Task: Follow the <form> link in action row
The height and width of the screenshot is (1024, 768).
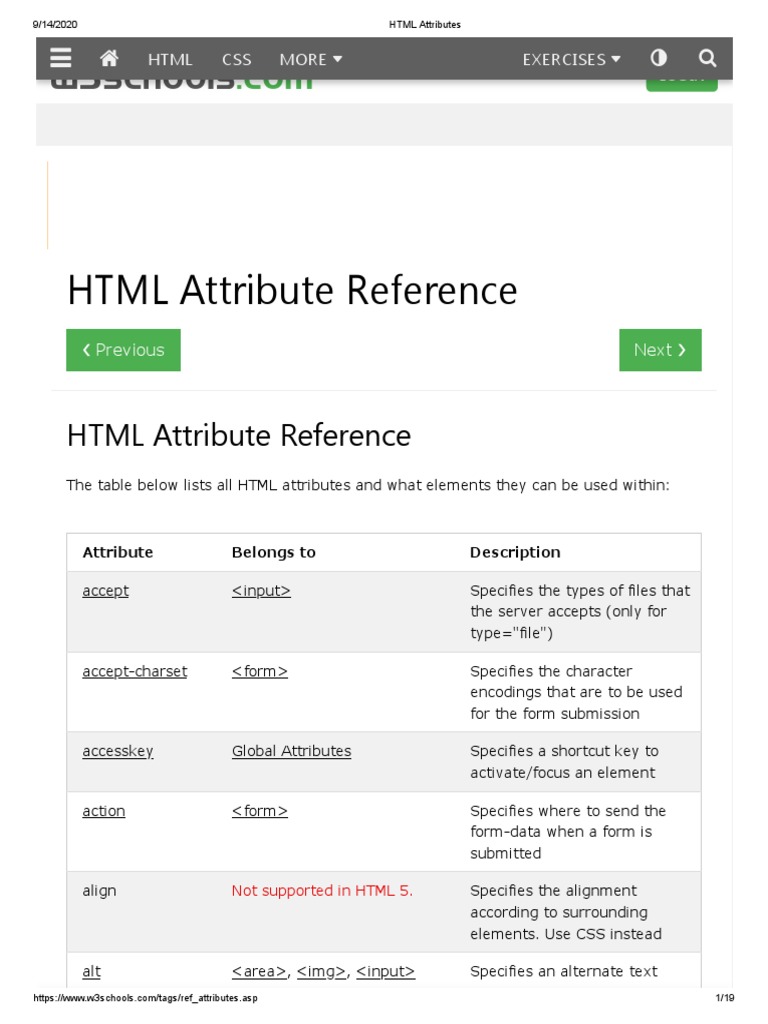Action: (260, 811)
